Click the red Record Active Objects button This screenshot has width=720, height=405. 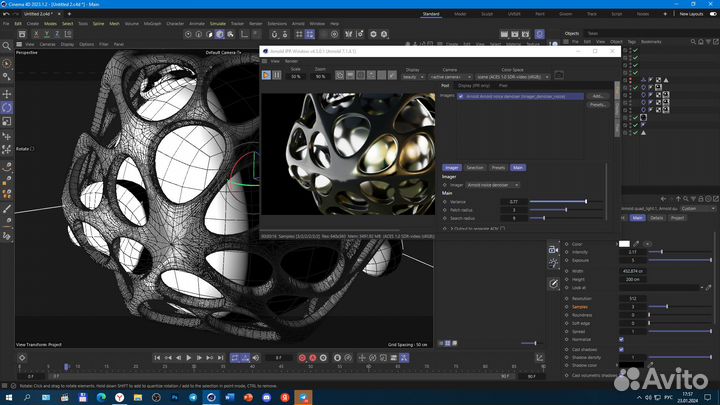(302, 358)
